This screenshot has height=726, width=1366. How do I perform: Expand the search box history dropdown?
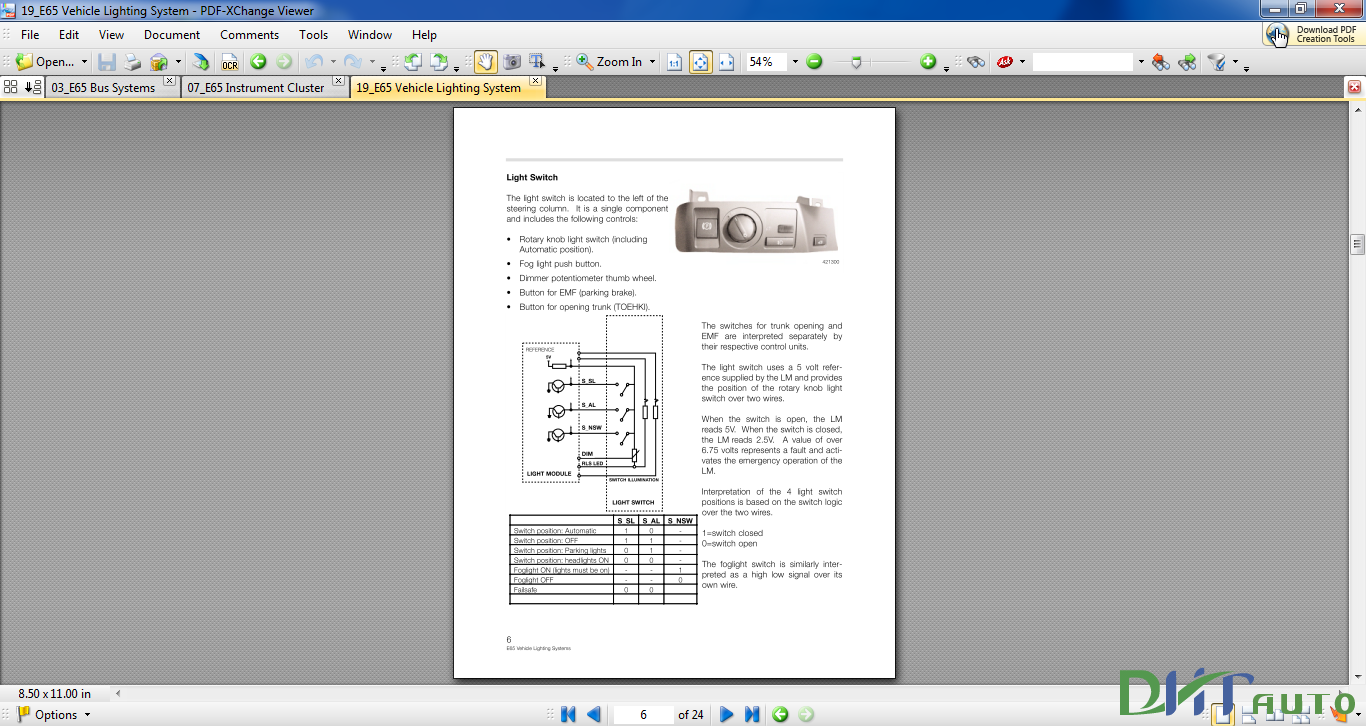click(1141, 62)
